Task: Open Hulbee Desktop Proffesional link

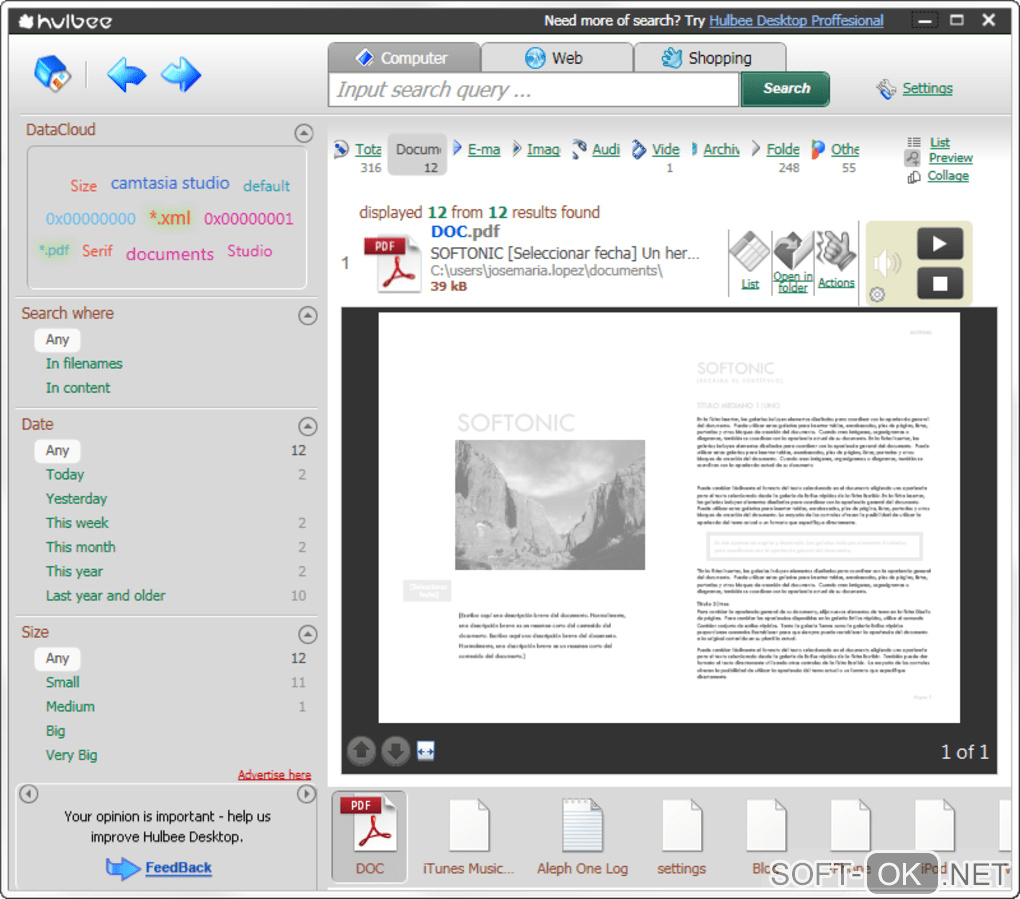Action: [x=796, y=21]
